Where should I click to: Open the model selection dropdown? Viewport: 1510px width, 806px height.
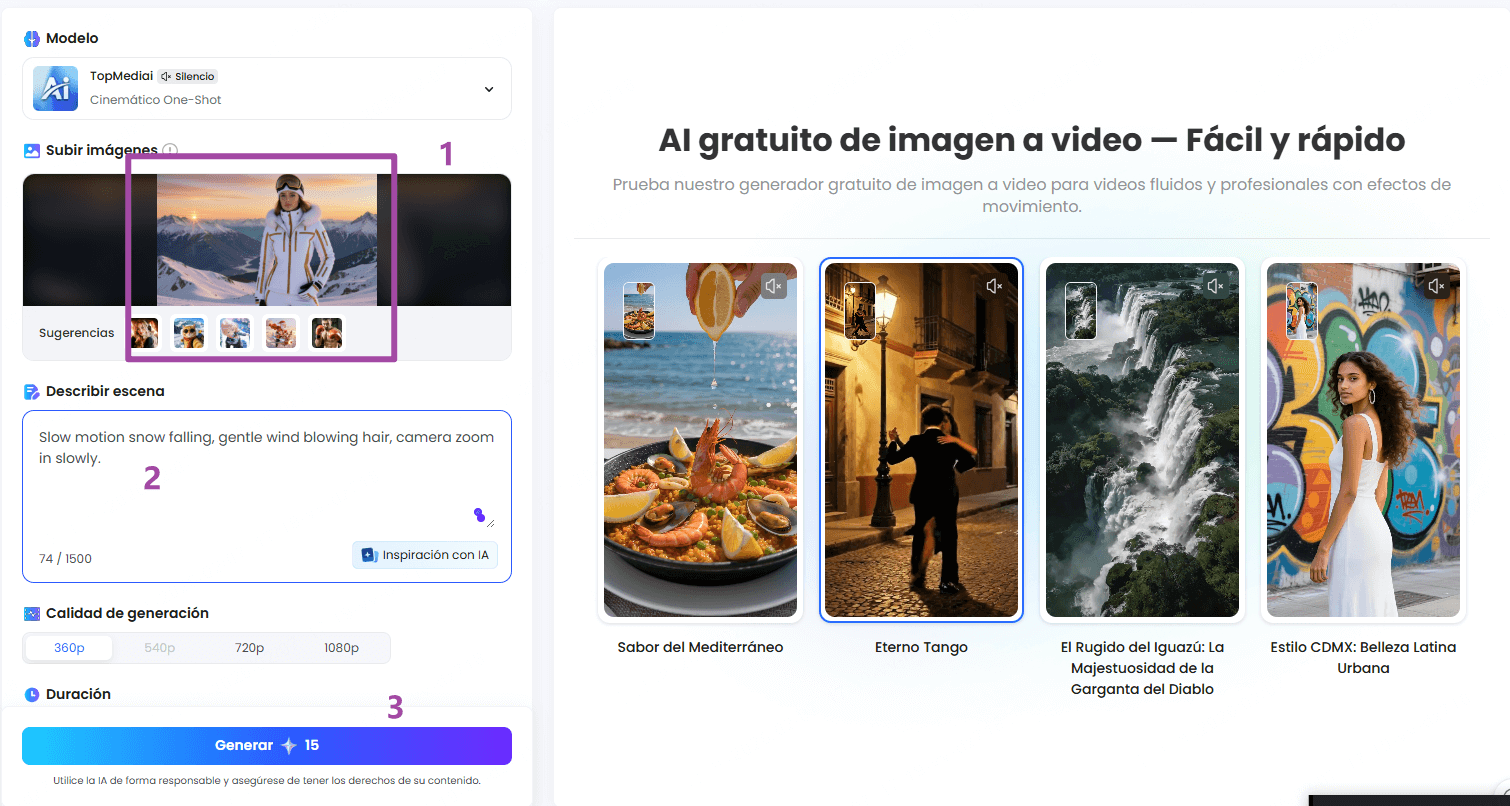[489, 89]
